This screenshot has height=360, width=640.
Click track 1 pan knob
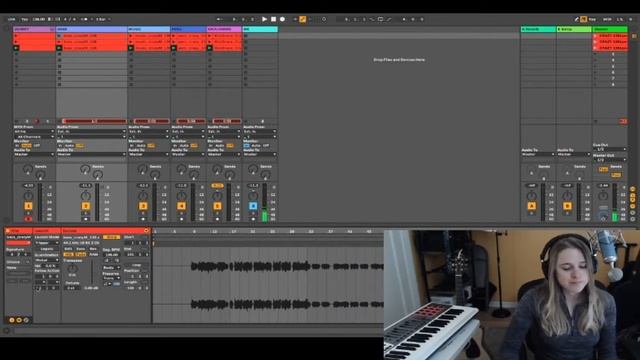pos(28,196)
